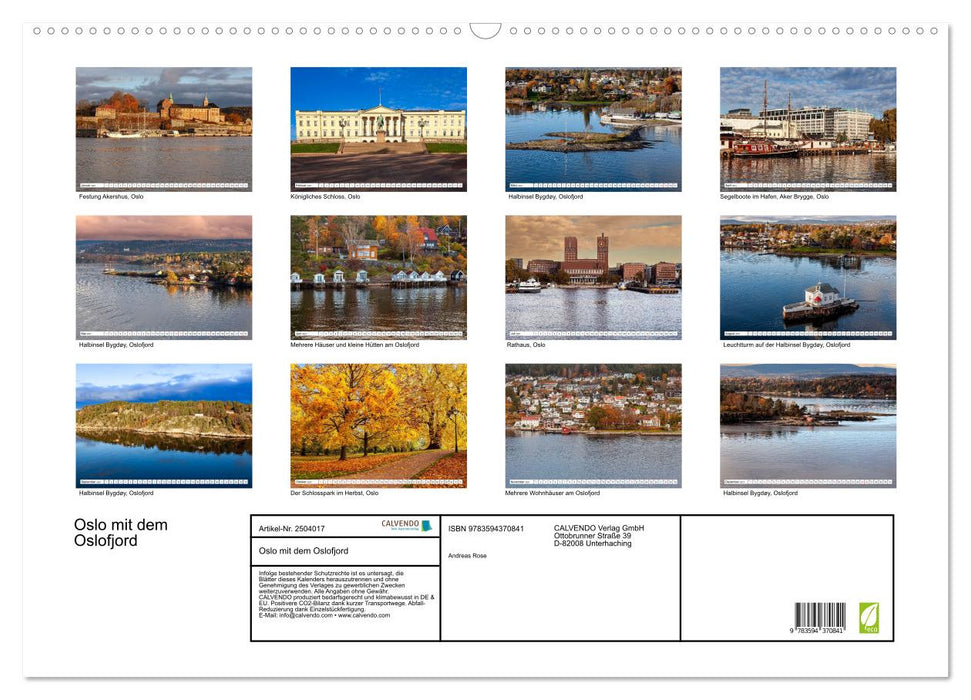Click the caption 'Segelboote im Hafen, Aker Brygge, Oslo'
Screen dimensions: 971x700
774,197
